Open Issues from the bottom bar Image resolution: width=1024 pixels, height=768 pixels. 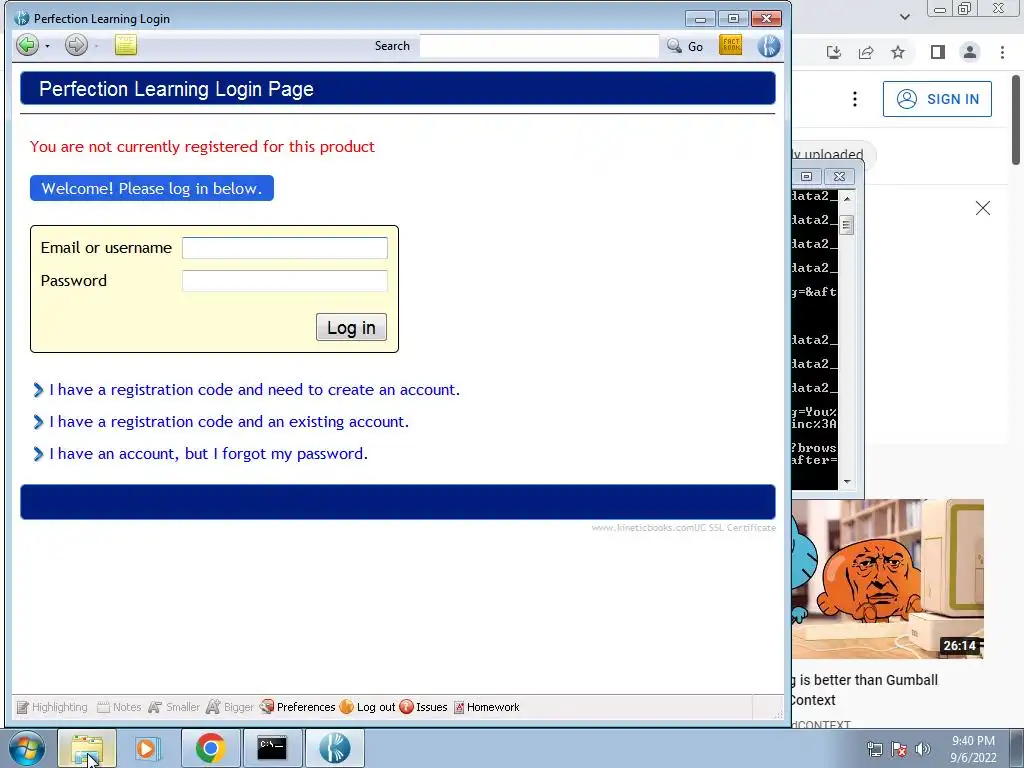[423, 707]
